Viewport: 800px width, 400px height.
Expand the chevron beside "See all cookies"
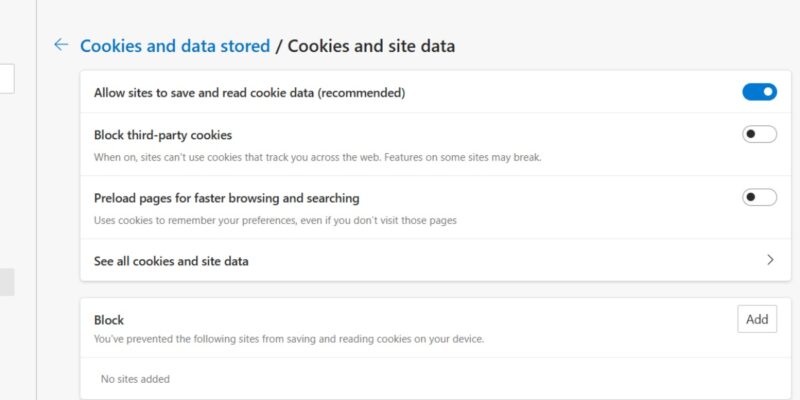(770, 260)
